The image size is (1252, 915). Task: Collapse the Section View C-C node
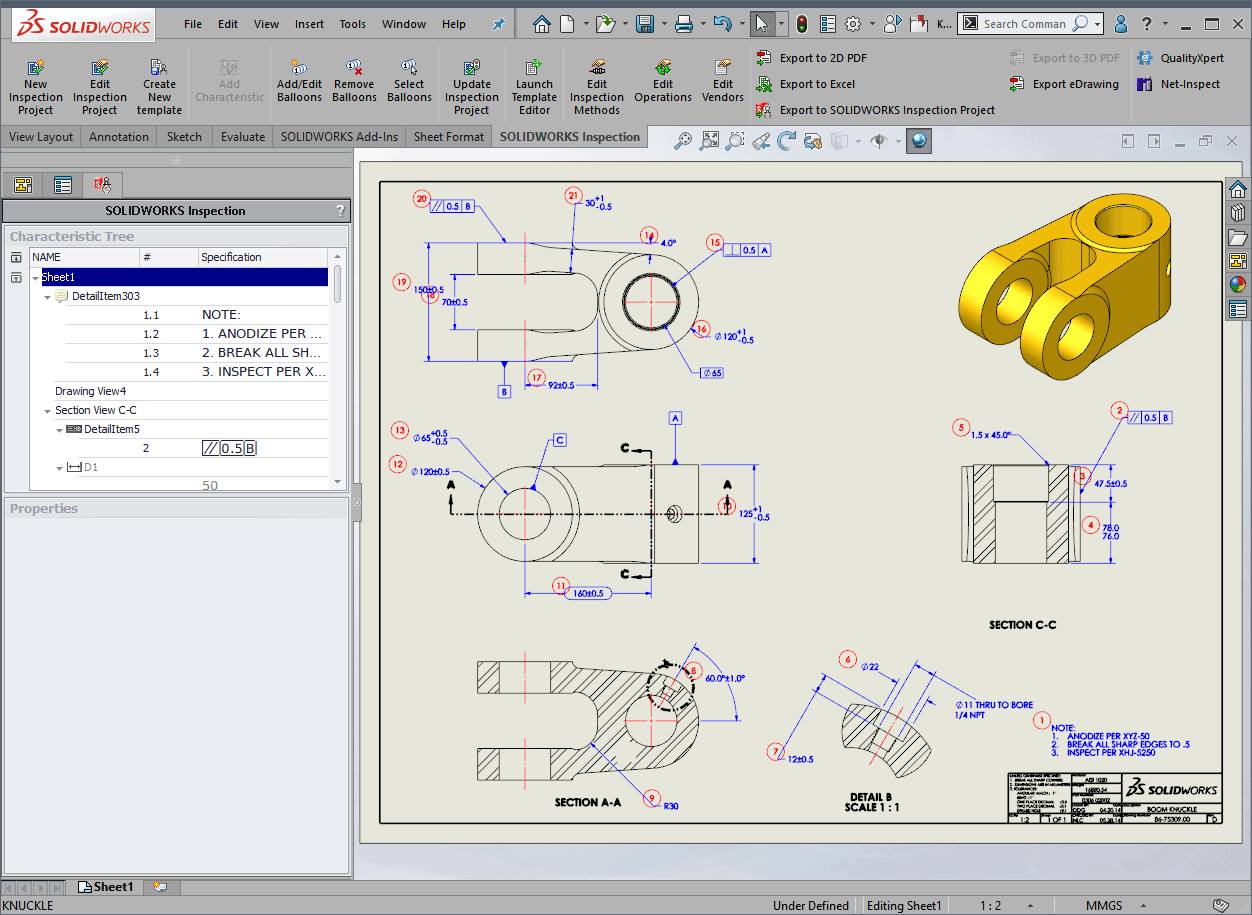click(48, 411)
